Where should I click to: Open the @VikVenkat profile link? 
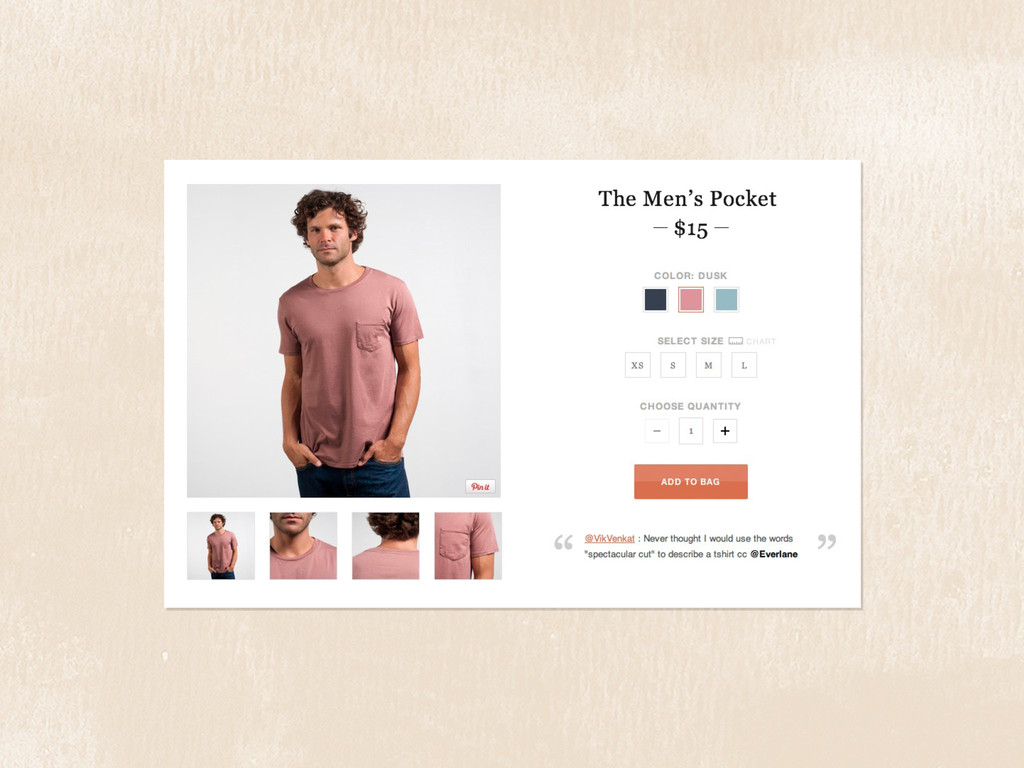[x=609, y=539]
